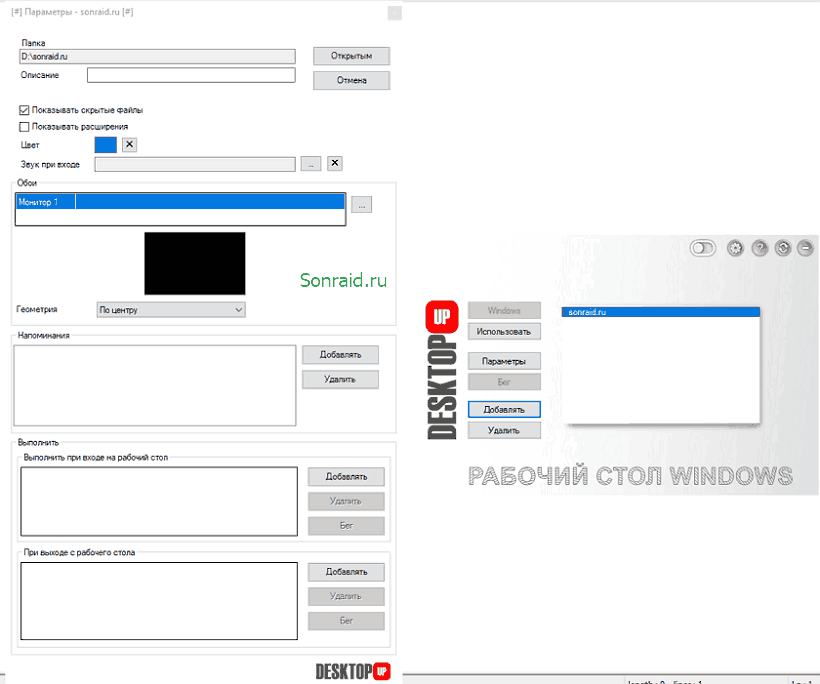Click the circular refresh icon in DesktopUp
Viewport: 820px width, 684px height.
783,248
